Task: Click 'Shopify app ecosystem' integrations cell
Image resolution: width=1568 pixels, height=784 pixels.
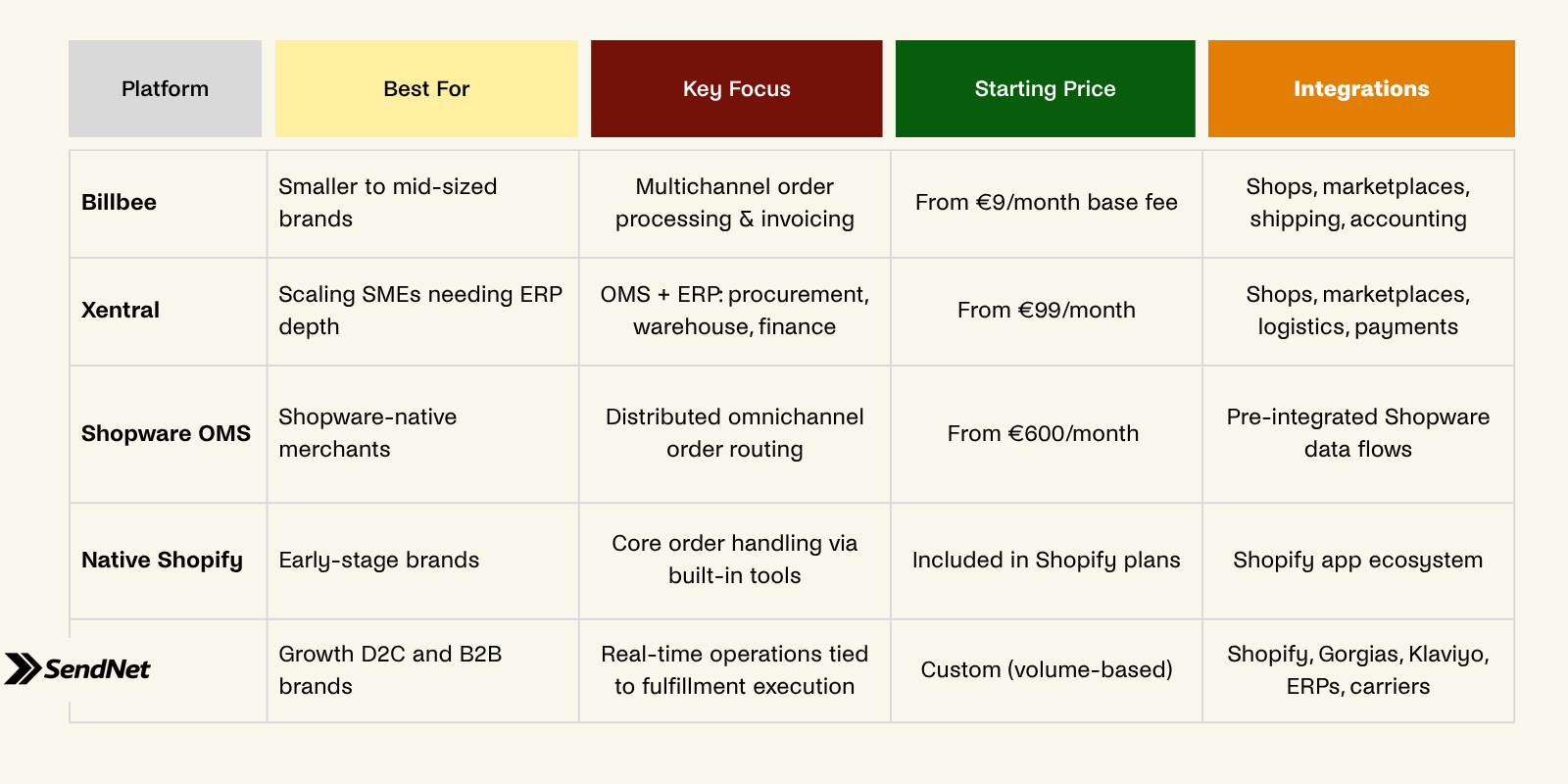Action: (1358, 561)
